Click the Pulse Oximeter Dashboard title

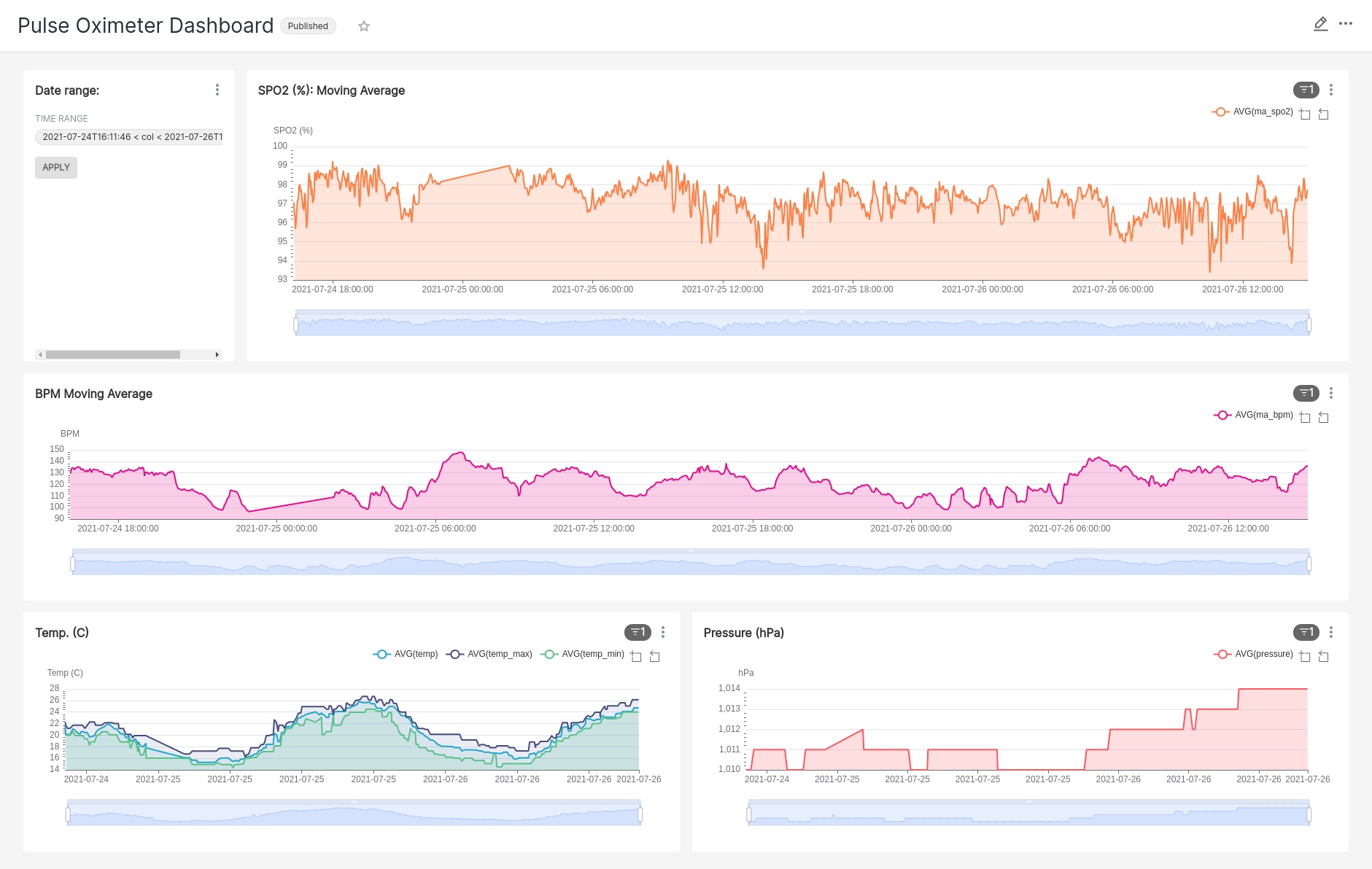click(x=145, y=26)
